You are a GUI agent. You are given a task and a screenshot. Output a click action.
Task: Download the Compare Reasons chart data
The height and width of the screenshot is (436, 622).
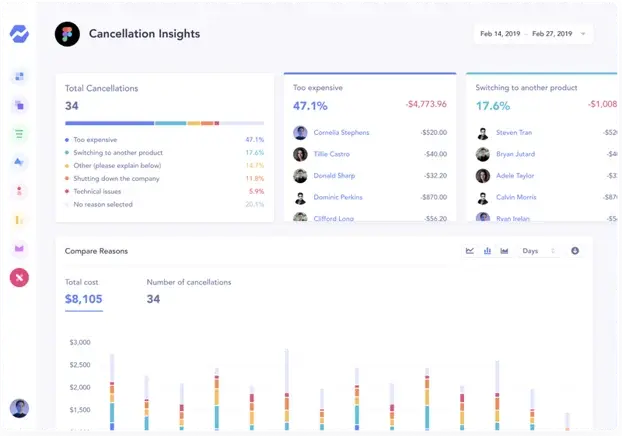[575, 251]
